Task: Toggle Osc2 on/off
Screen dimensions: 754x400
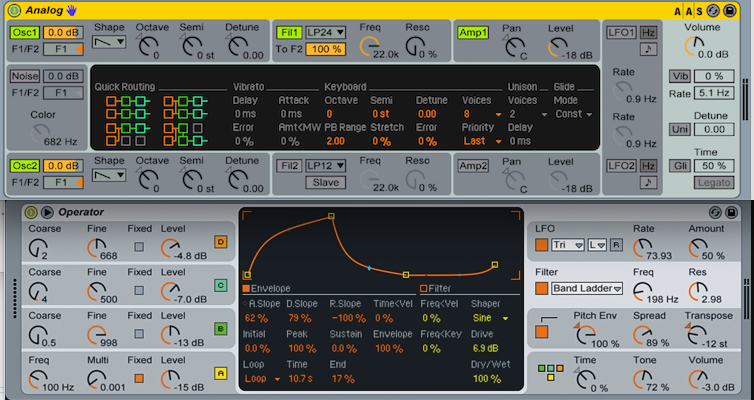Action: tap(25, 165)
